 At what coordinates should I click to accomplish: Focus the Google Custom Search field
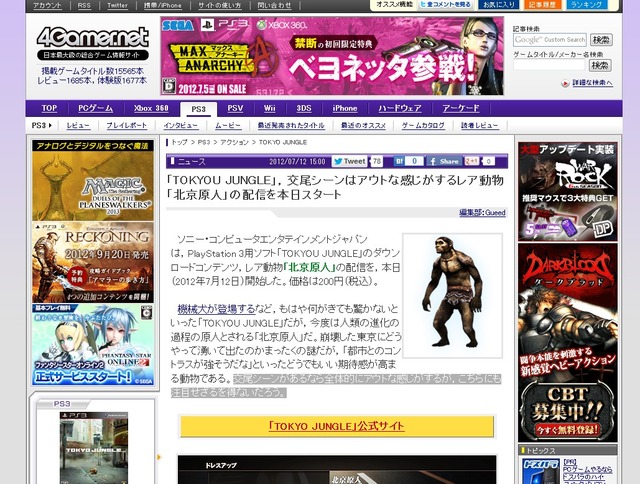pyautogui.click(x=550, y=40)
